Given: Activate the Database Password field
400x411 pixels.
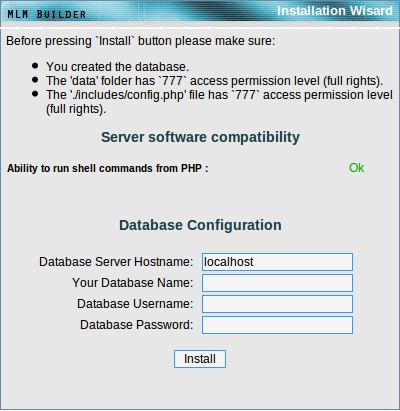Looking at the screenshot, I should pyautogui.click(x=277, y=325).
